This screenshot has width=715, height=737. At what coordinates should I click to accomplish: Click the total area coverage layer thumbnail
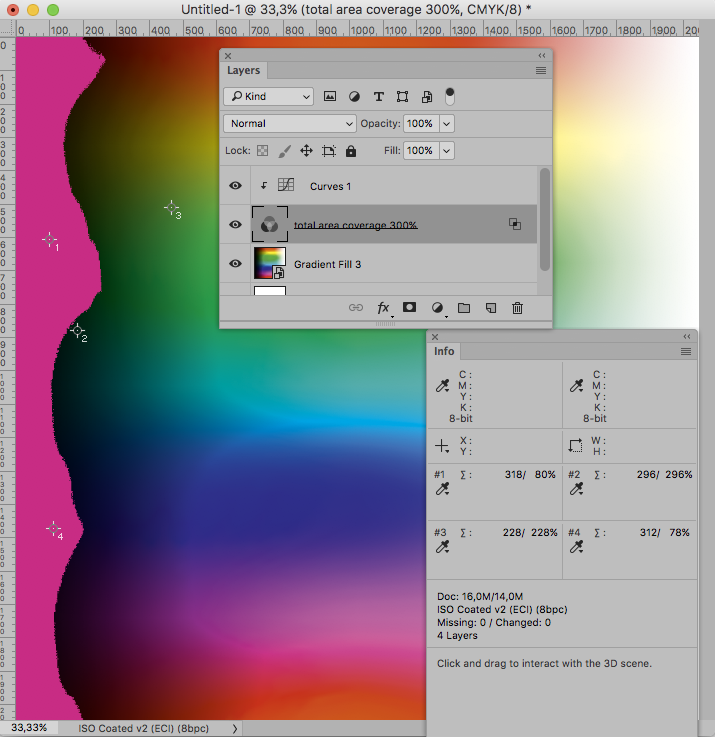click(269, 224)
